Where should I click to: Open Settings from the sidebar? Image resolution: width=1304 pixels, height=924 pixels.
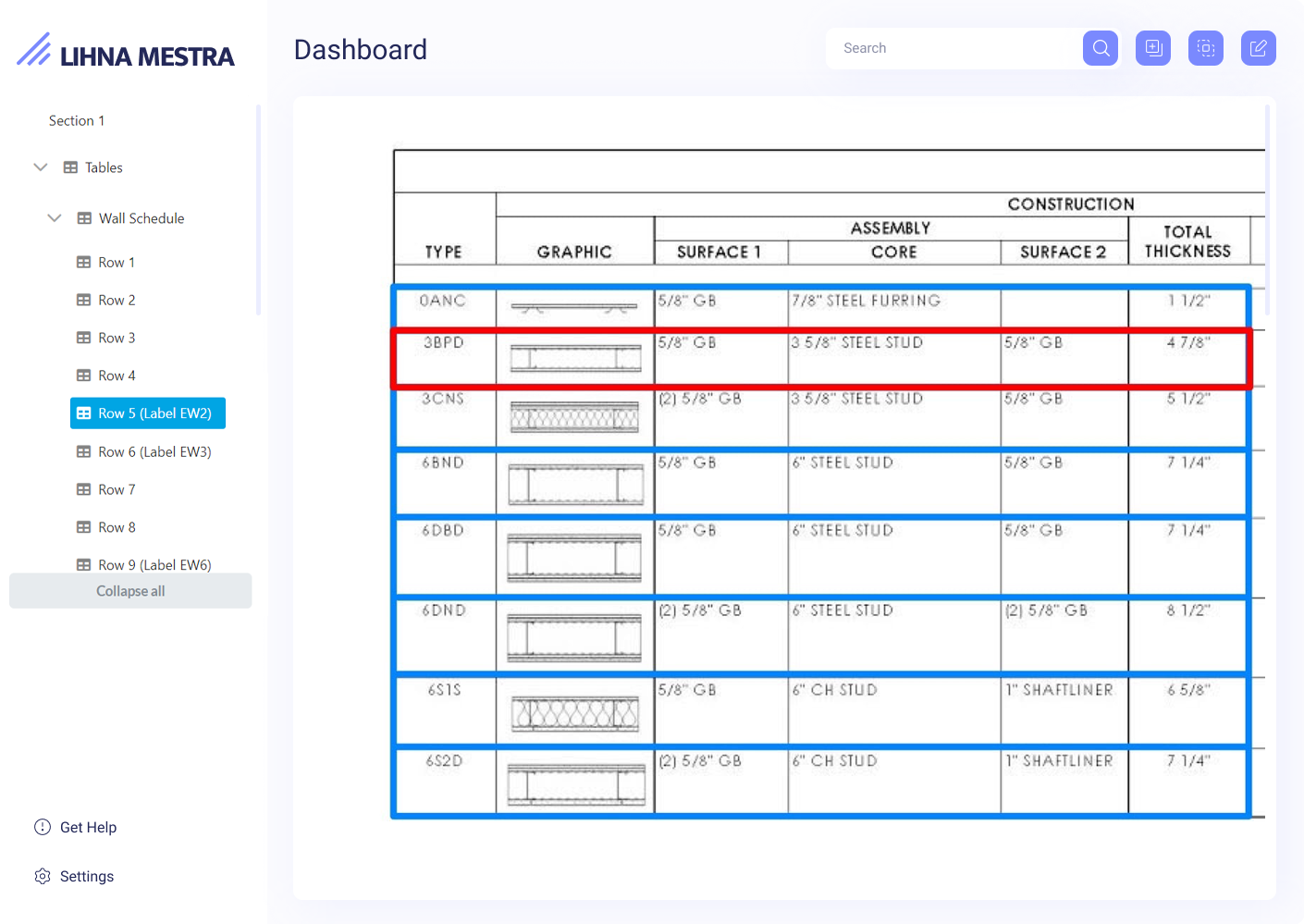86,876
